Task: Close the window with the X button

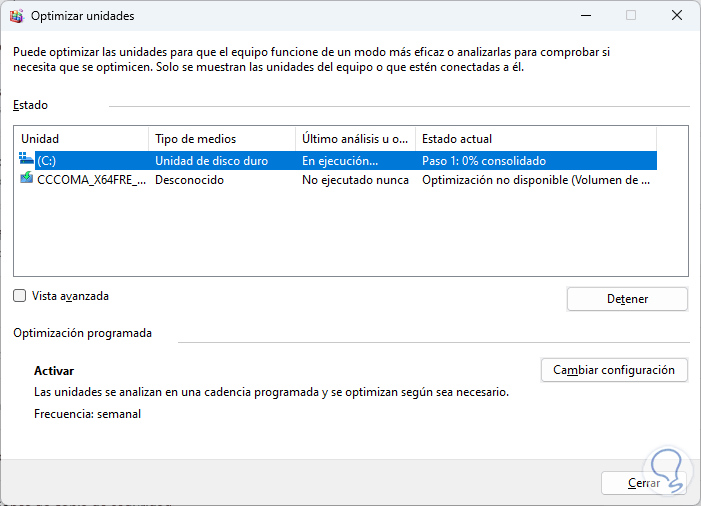Action: pos(676,16)
